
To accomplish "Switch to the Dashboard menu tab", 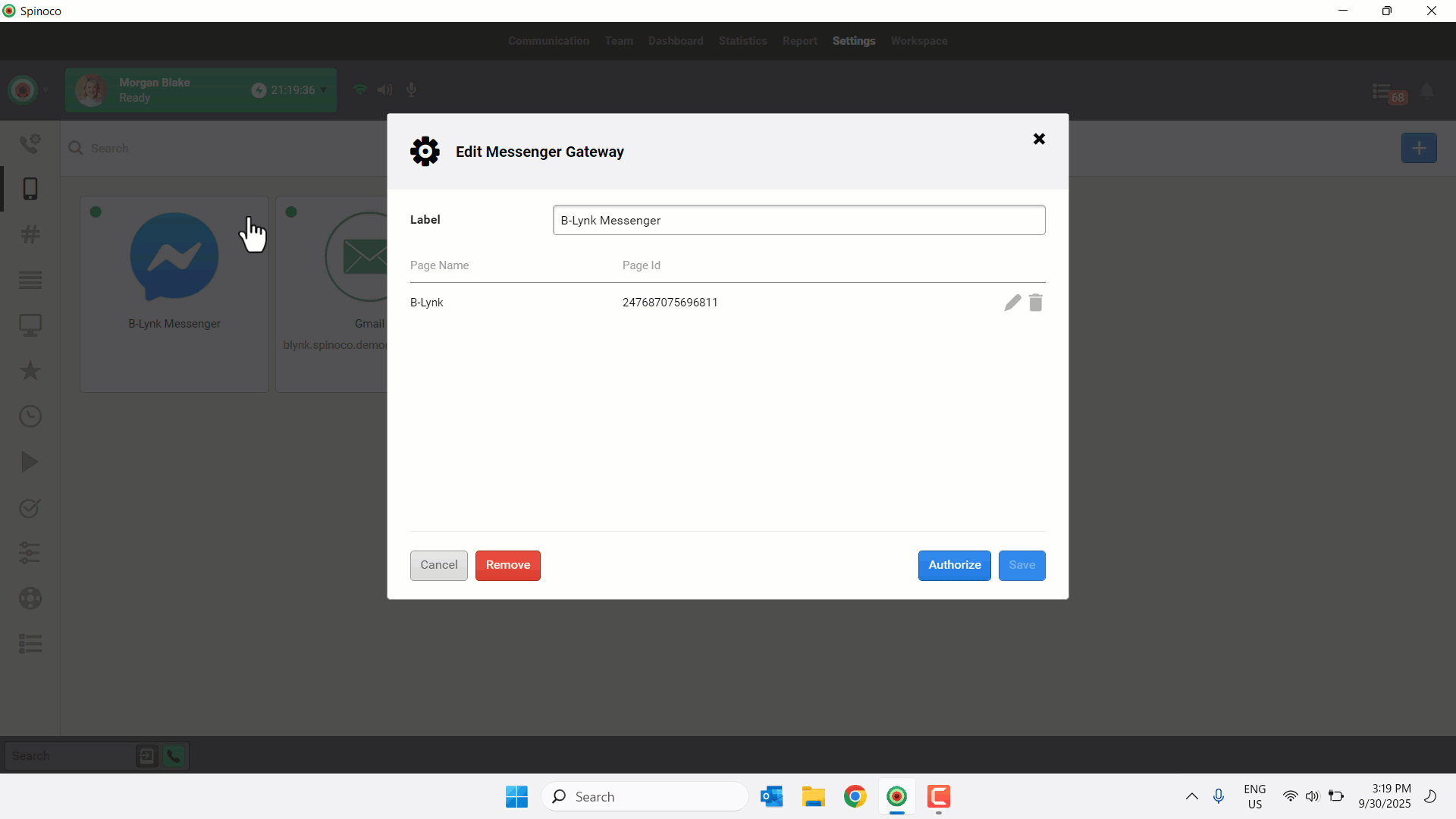I will click(x=675, y=41).
